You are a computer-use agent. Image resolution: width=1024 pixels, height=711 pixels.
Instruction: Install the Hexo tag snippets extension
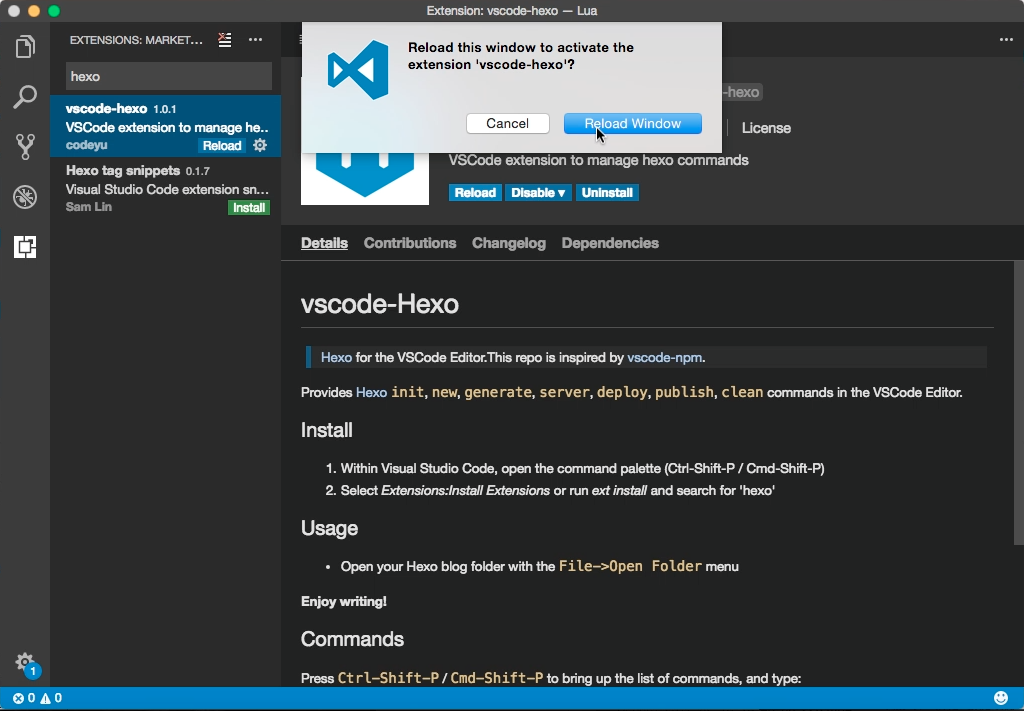[x=249, y=208]
